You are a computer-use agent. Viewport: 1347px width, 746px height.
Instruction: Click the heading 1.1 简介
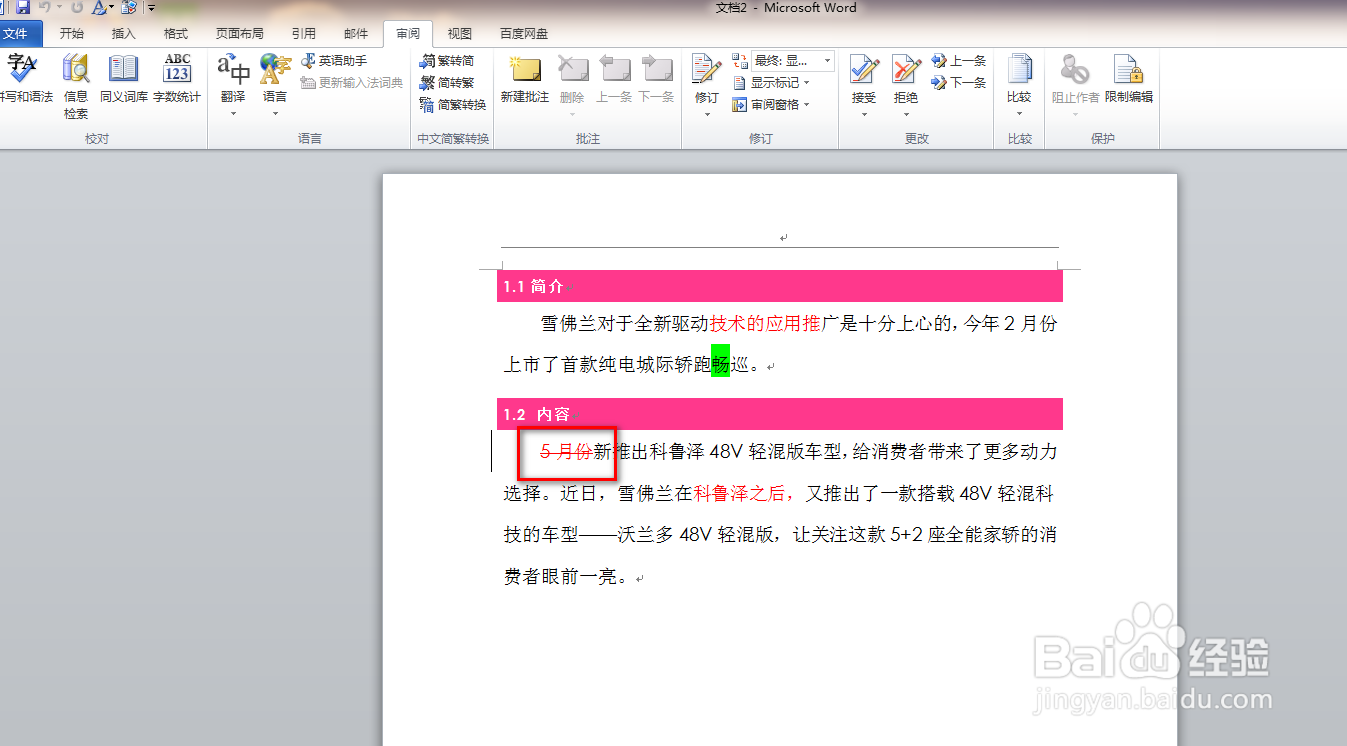pyautogui.click(x=533, y=287)
